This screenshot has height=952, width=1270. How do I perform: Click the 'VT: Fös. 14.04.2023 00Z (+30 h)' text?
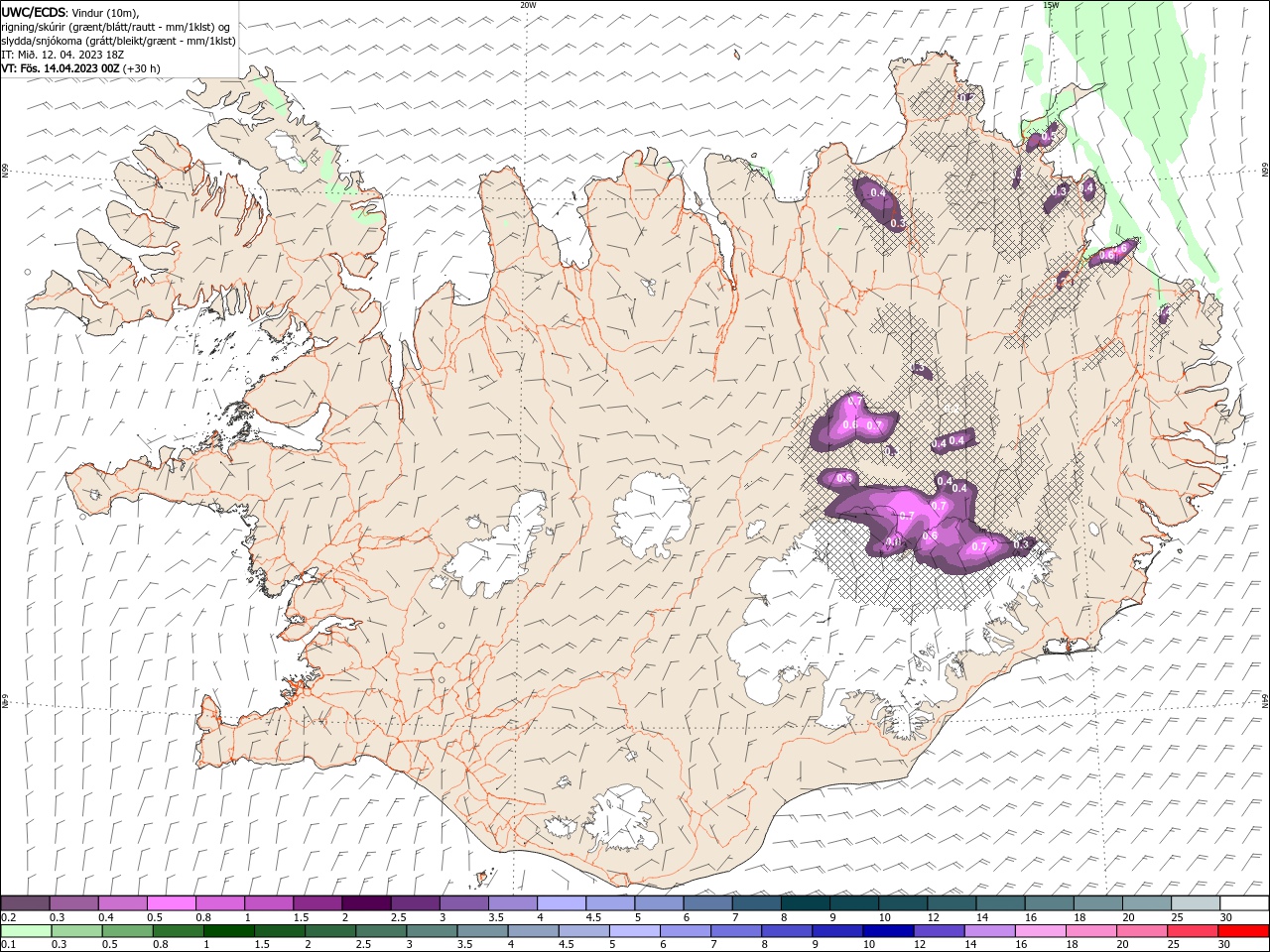click(x=81, y=68)
